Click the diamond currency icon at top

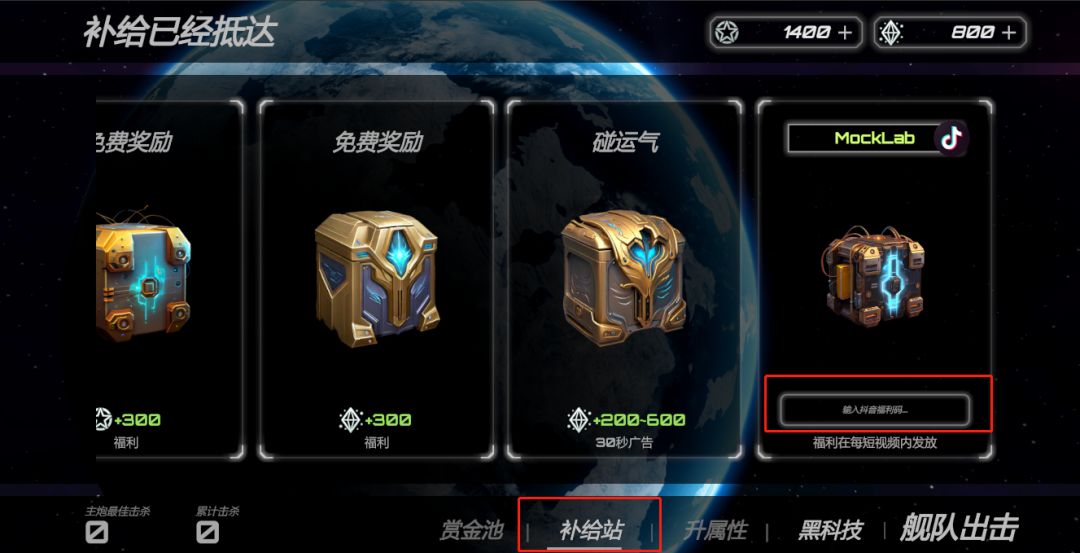click(891, 32)
